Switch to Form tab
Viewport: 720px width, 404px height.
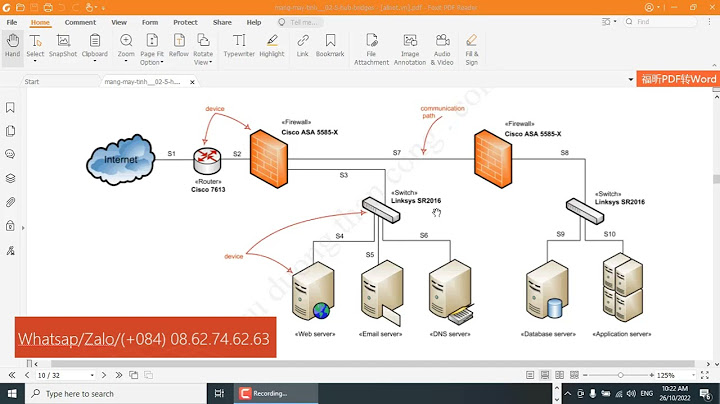point(150,22)
